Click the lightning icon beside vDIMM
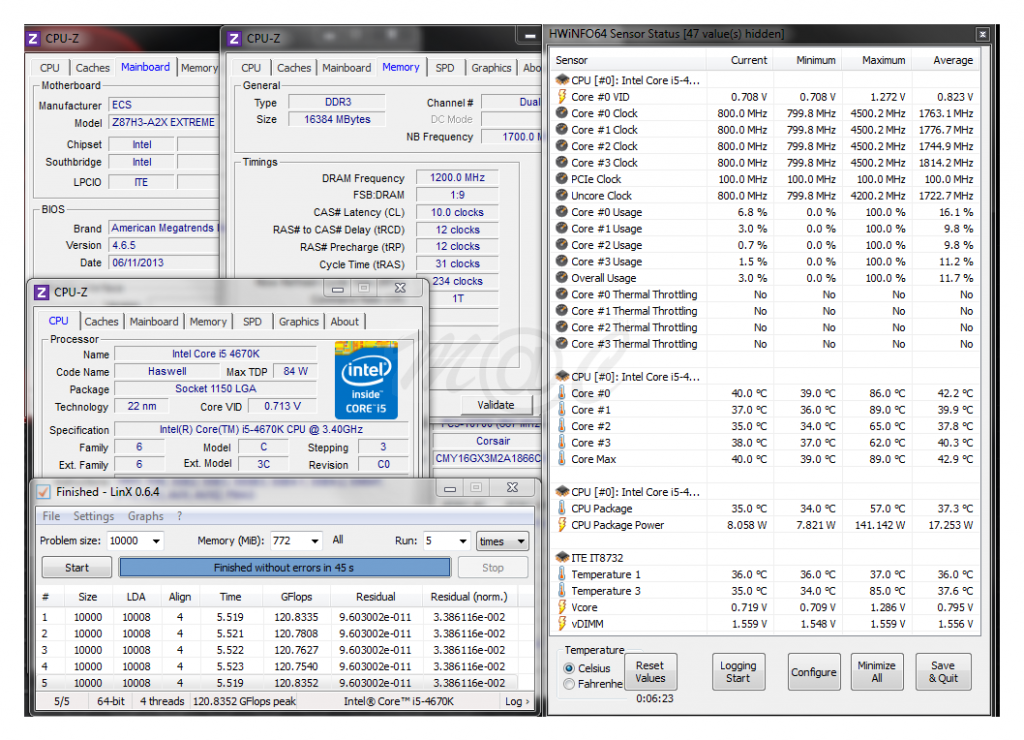Screen dimensions: 1024x740 [x=561, y=624]
